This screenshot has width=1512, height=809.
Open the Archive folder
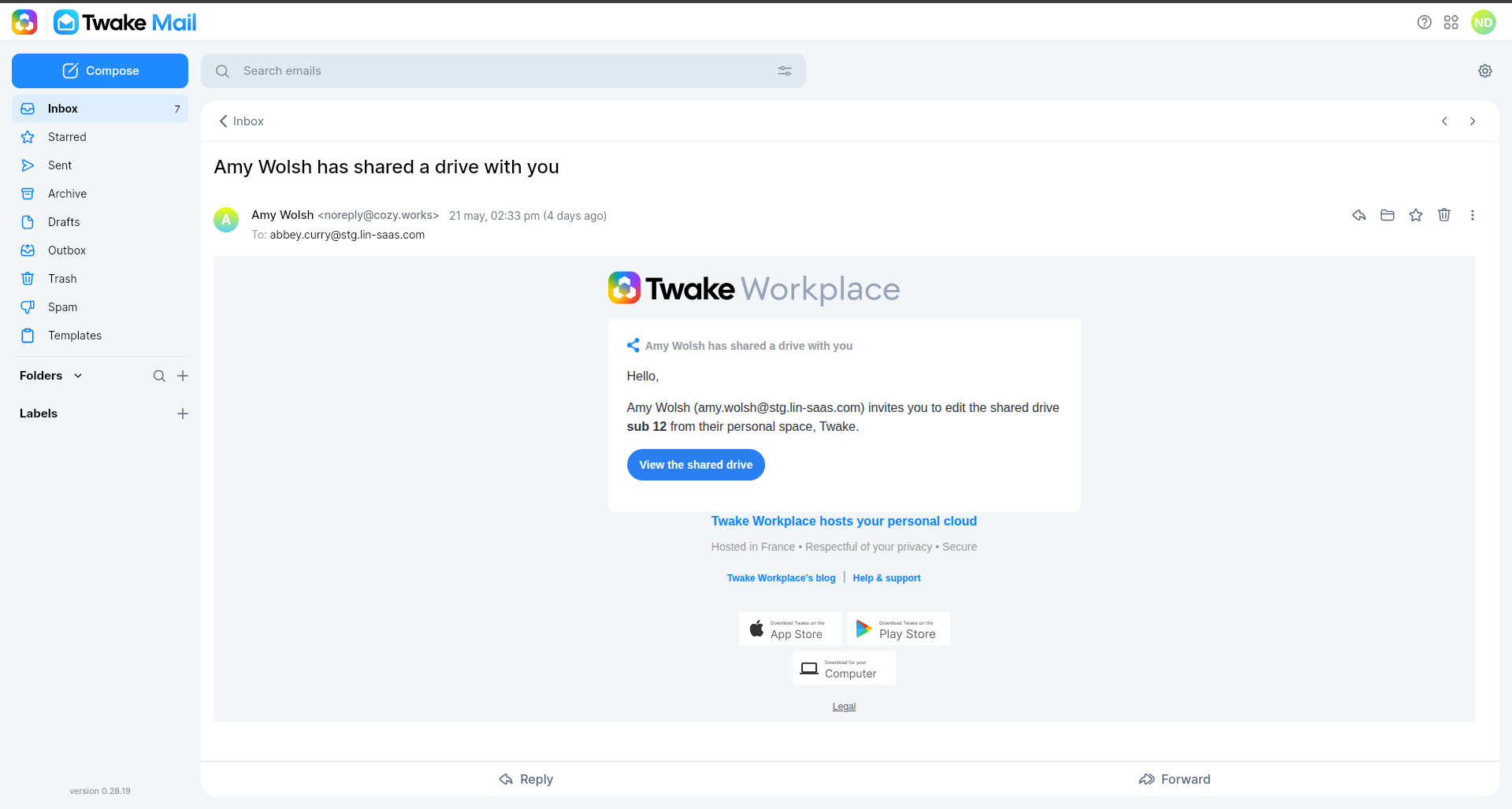tap(100, 194)
